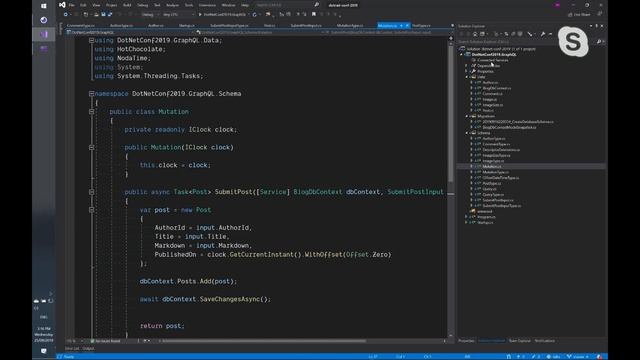Image resolution: width=640 pixels, height=360 pixels.
Task: Collapse the namespace DotNetConf2019.GraphQL.Schema block
Action: [91, 94]
